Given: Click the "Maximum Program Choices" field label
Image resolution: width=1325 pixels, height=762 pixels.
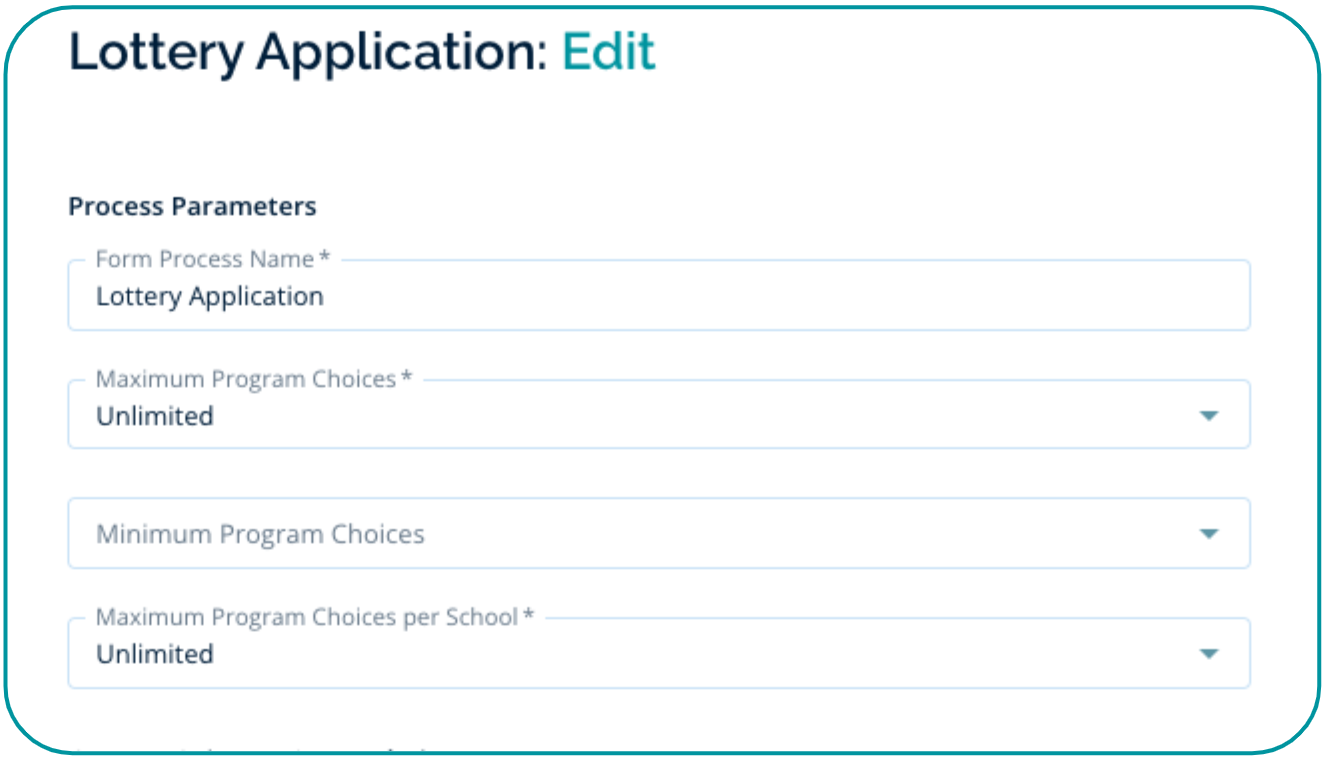Looking at the screenshot, I should (245, 379).
